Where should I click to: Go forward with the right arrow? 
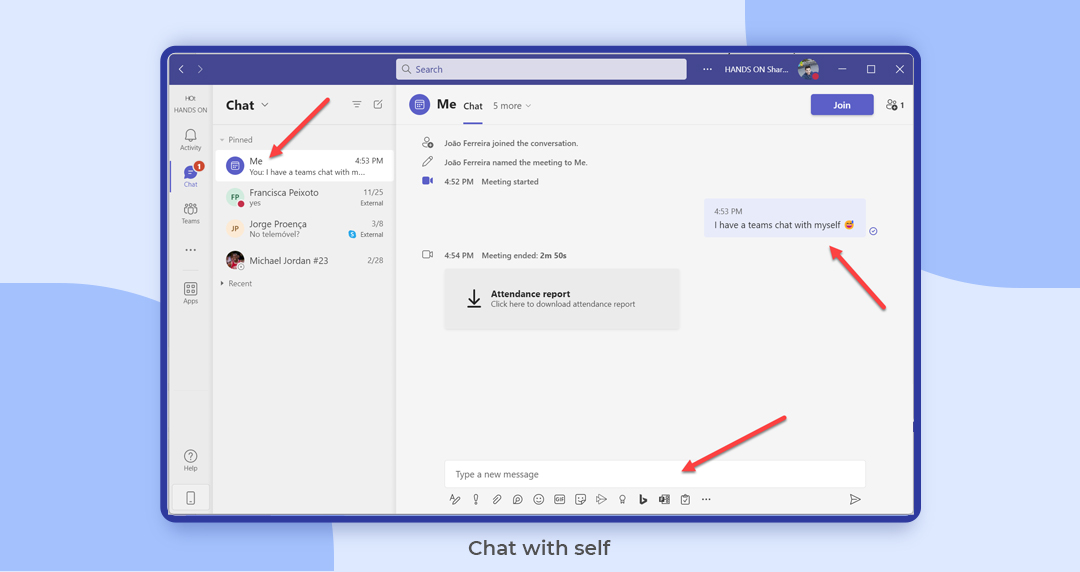[x=200, y=69]
